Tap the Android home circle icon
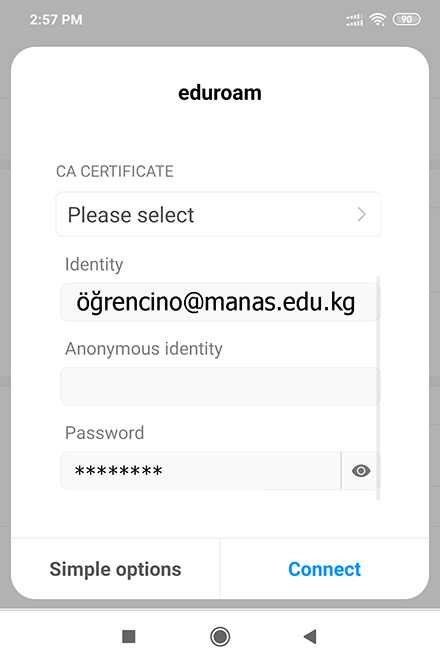Image resolution: width=440 pixels, height=663 pixels. 220,636
